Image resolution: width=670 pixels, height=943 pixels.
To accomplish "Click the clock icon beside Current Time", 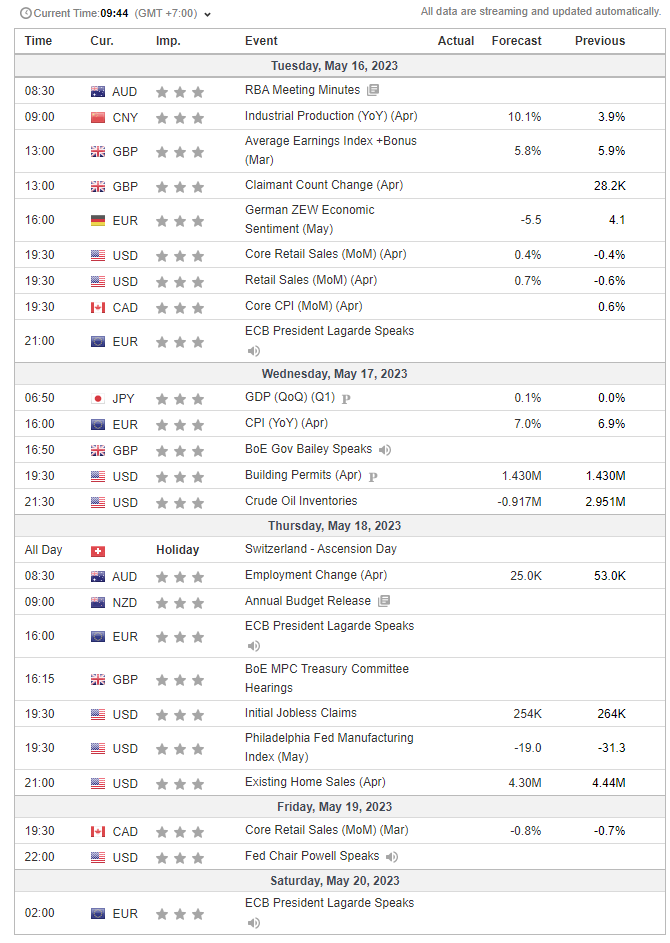I will tap(25, 13).
